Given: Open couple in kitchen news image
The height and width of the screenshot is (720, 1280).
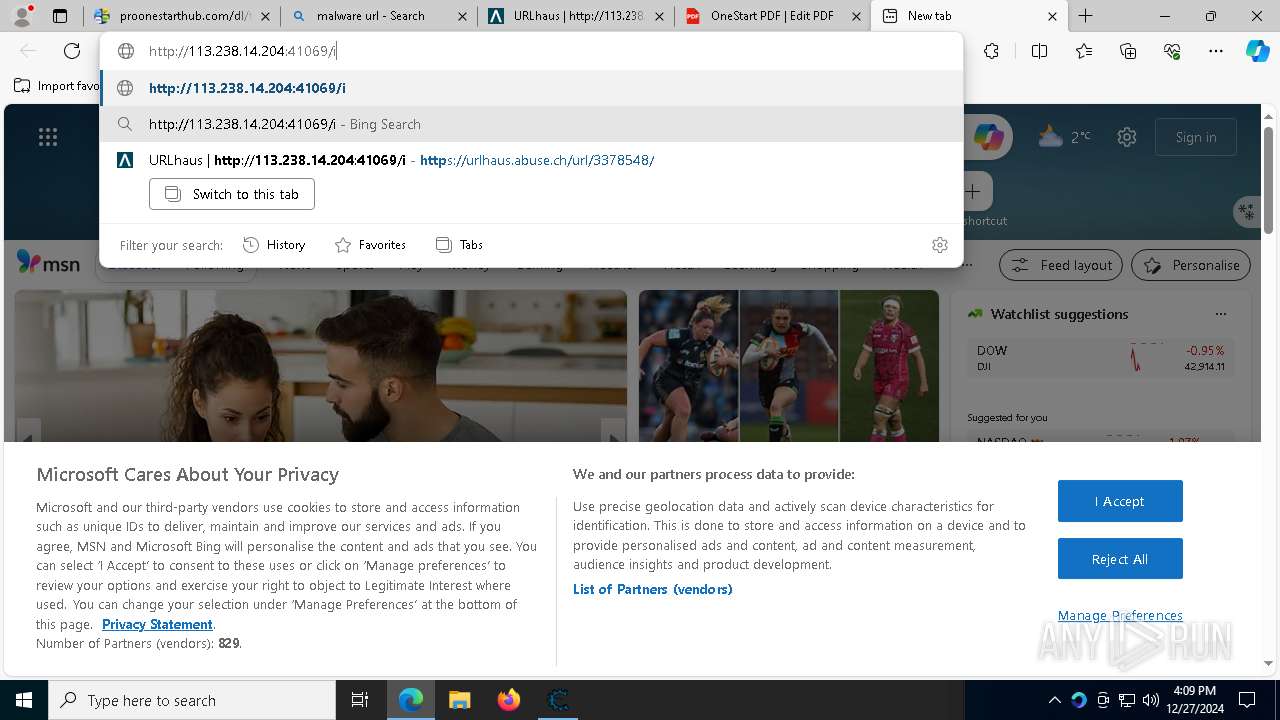Looking at the screenshot, I should [321, 366].
